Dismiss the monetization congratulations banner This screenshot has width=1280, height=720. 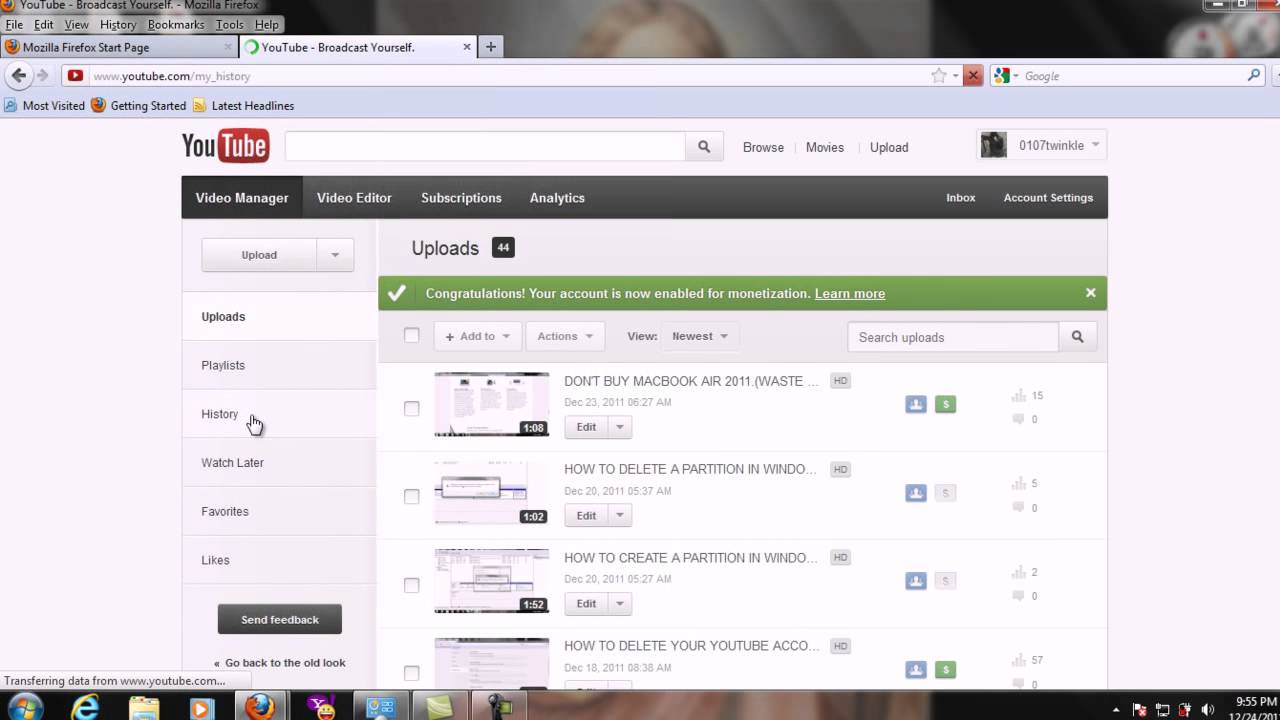pyautogui.click(x=1090, y=293)
